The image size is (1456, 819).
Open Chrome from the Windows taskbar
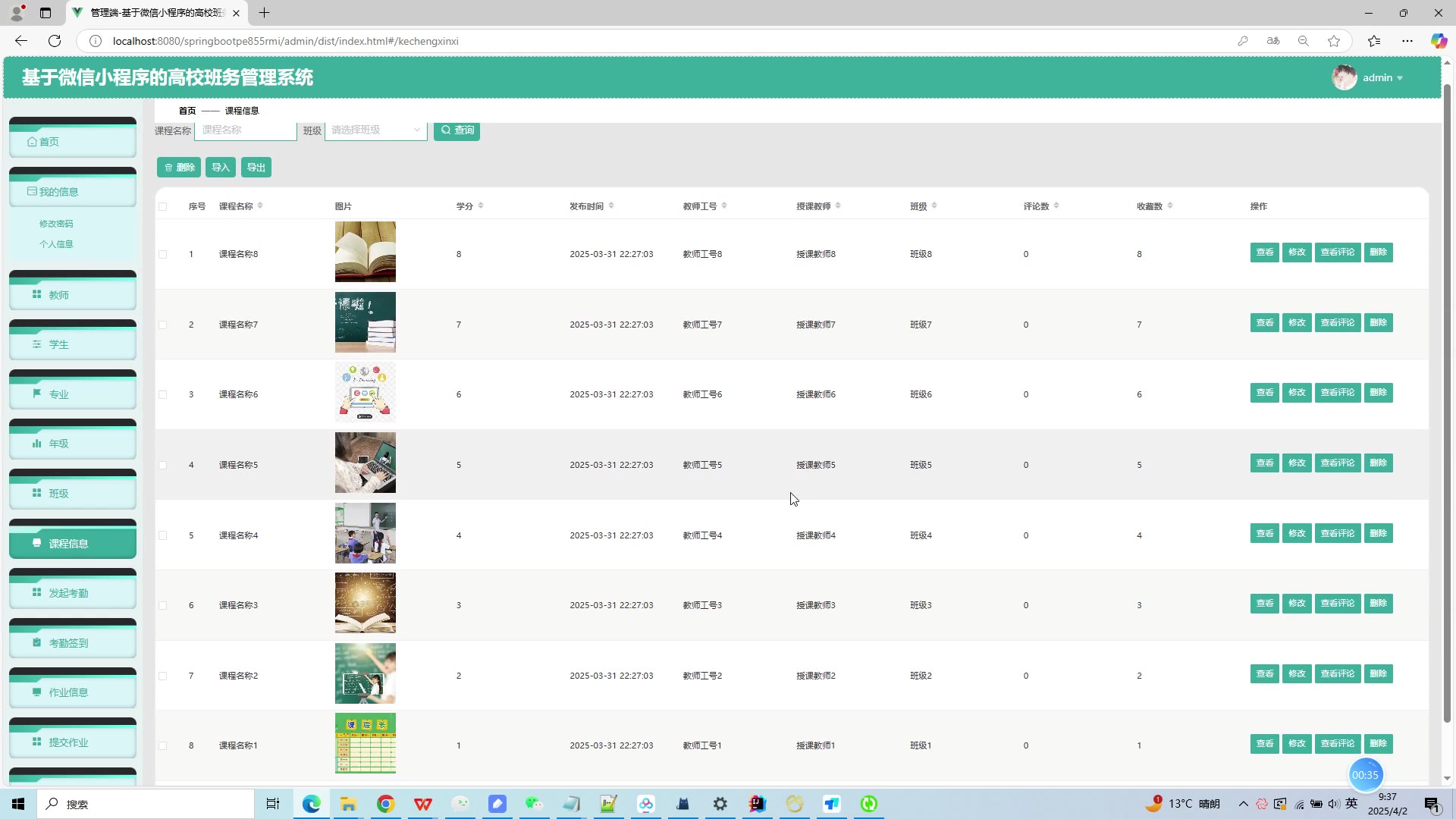pos(385,804)
